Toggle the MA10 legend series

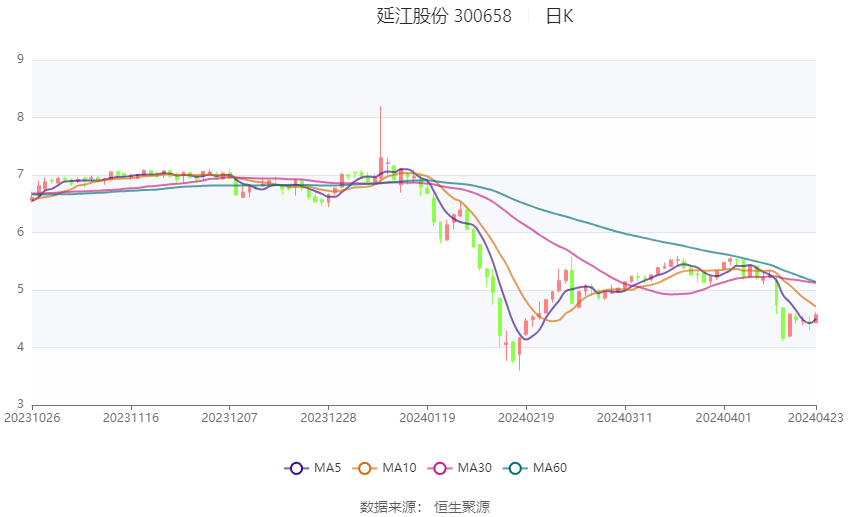tap(384, 468)
